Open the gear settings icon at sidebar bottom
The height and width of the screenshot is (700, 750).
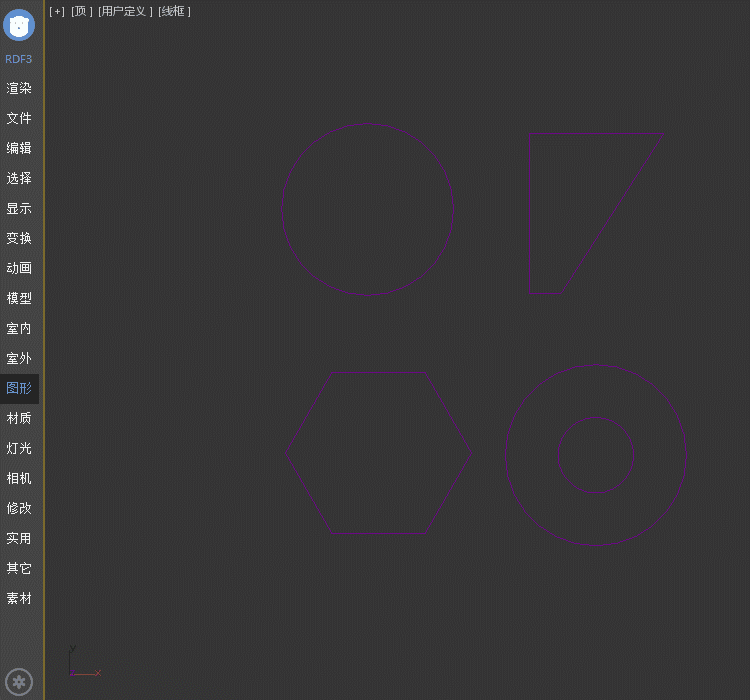(19, 683)
